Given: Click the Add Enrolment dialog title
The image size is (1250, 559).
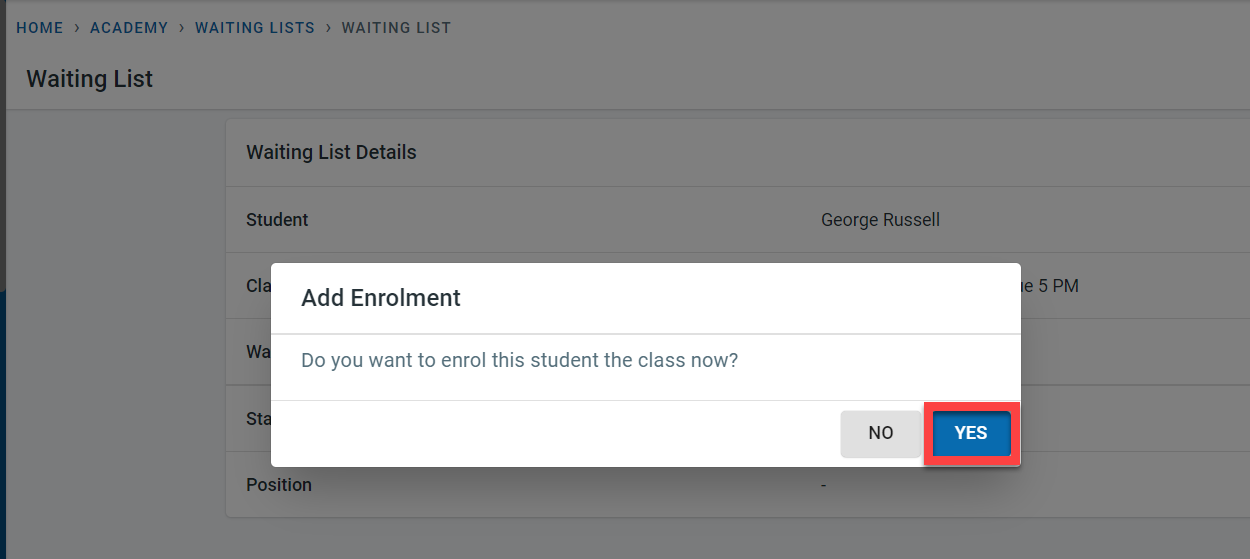Looking at the screenshot, I should click(x=381, y=298).
